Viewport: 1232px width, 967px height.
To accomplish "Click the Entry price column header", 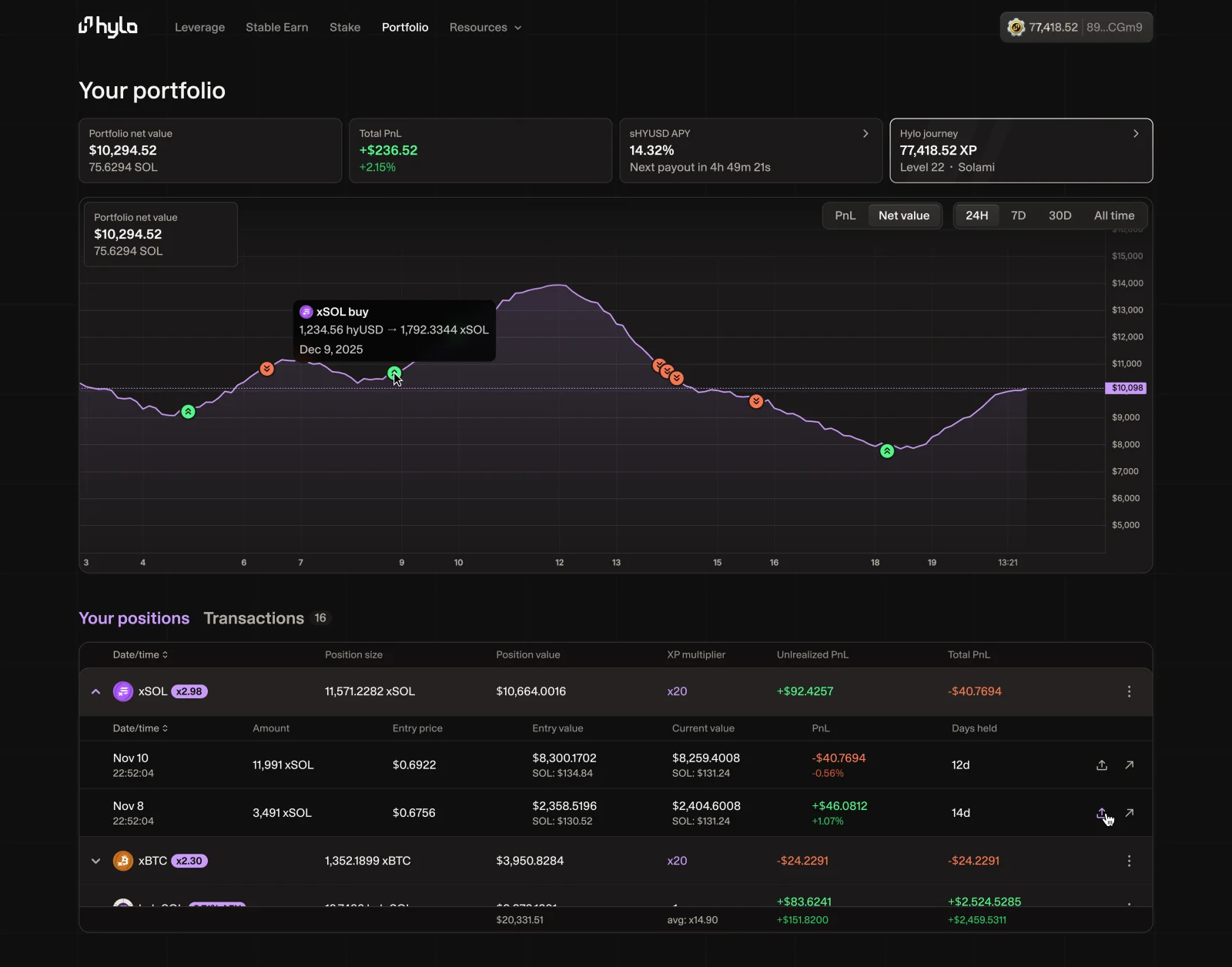I will [x=417, y=728].
